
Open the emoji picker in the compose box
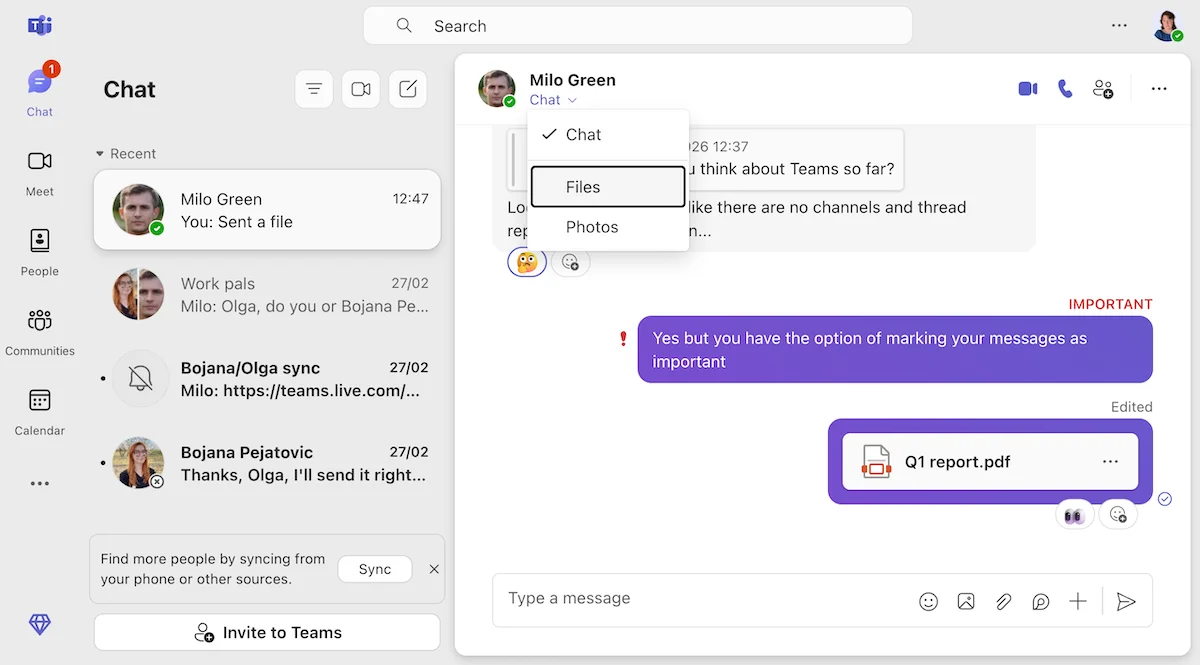pos(928,601)
